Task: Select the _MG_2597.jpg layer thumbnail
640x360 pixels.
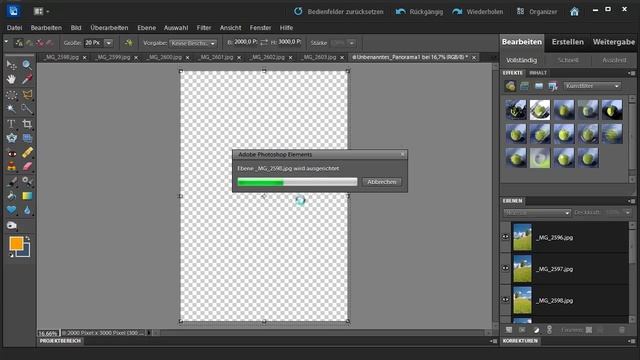Action: [522, 269]
